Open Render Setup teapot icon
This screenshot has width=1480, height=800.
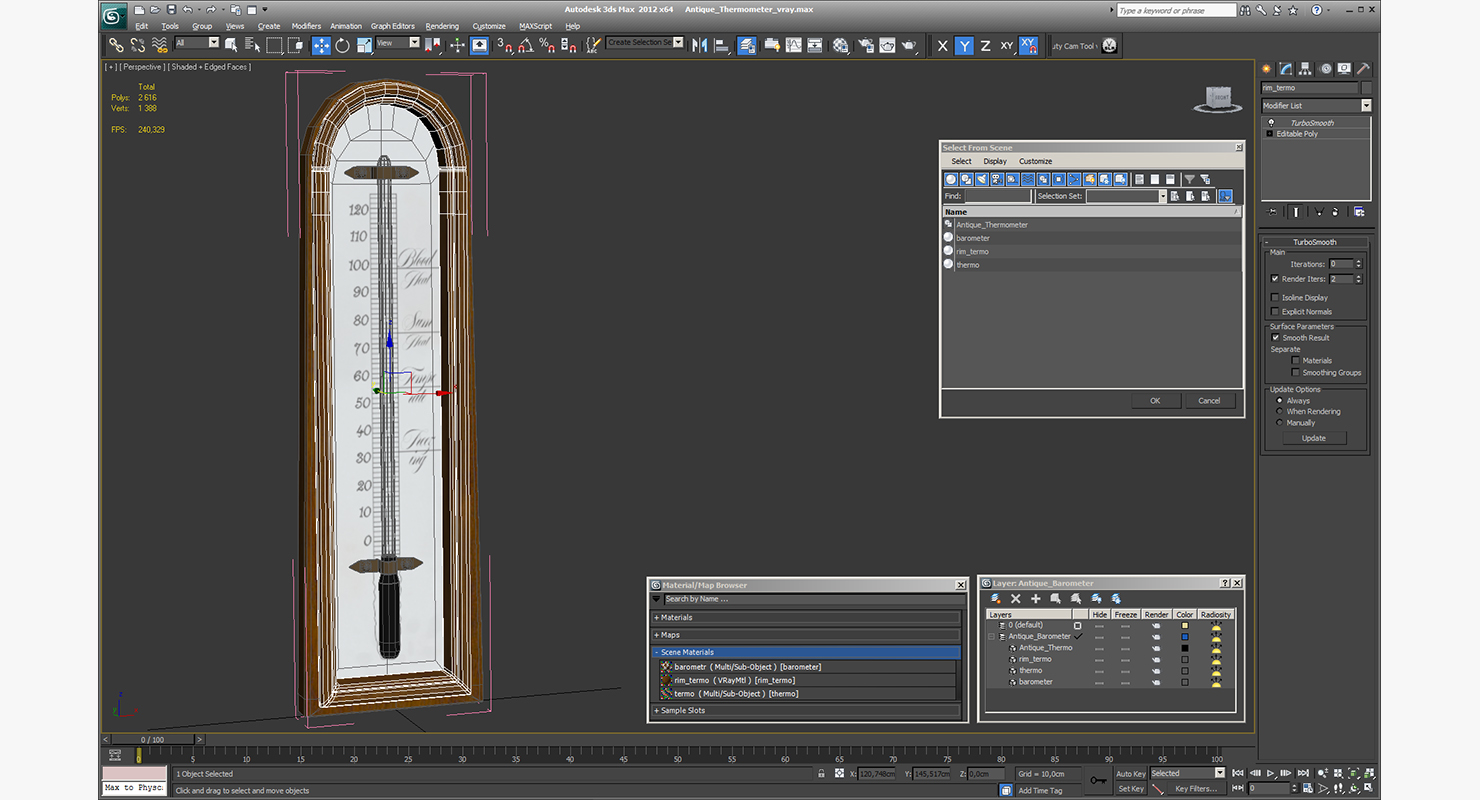[864, 45]
